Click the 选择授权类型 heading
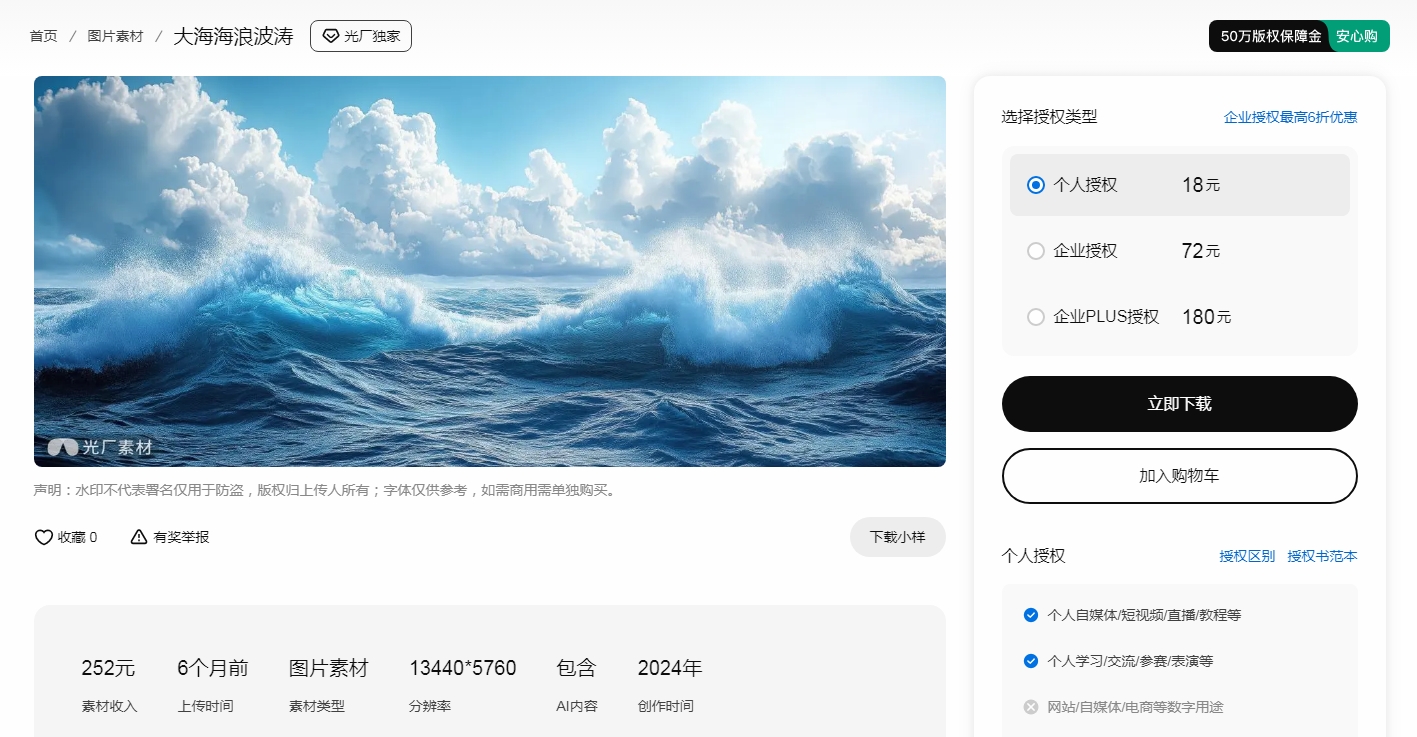The width and height of the screenshot is (1417, 737). (x=1049, y=117)
